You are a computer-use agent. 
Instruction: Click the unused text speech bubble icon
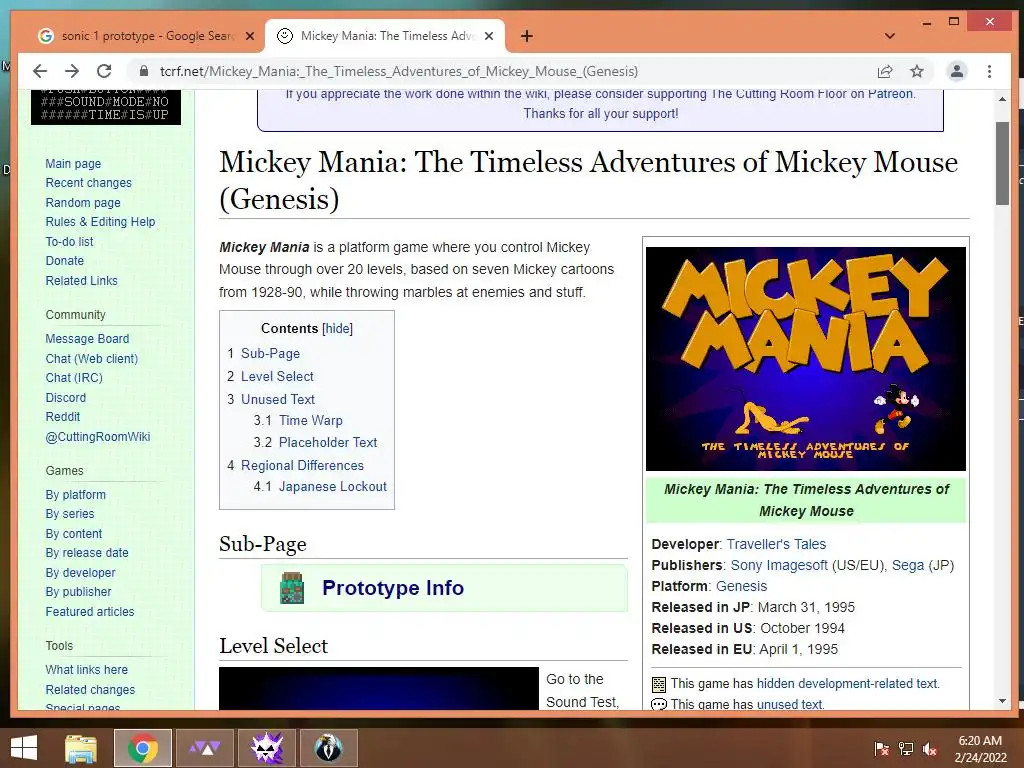(x=659, y=704)
